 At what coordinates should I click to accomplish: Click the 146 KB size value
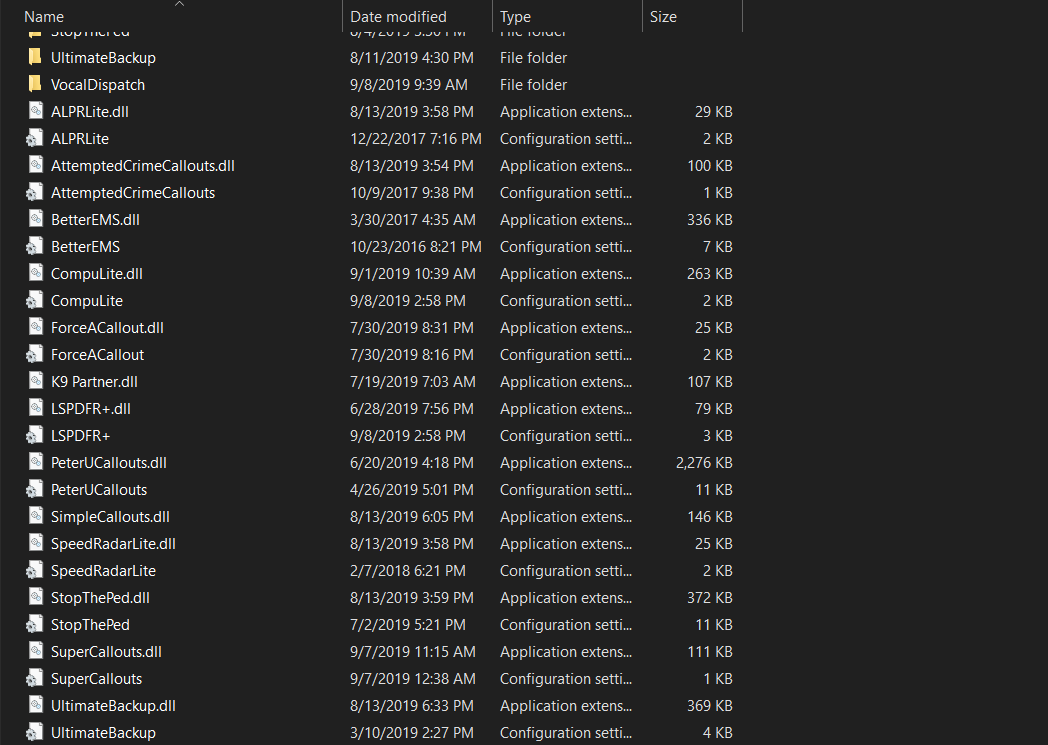coord(709,517)
